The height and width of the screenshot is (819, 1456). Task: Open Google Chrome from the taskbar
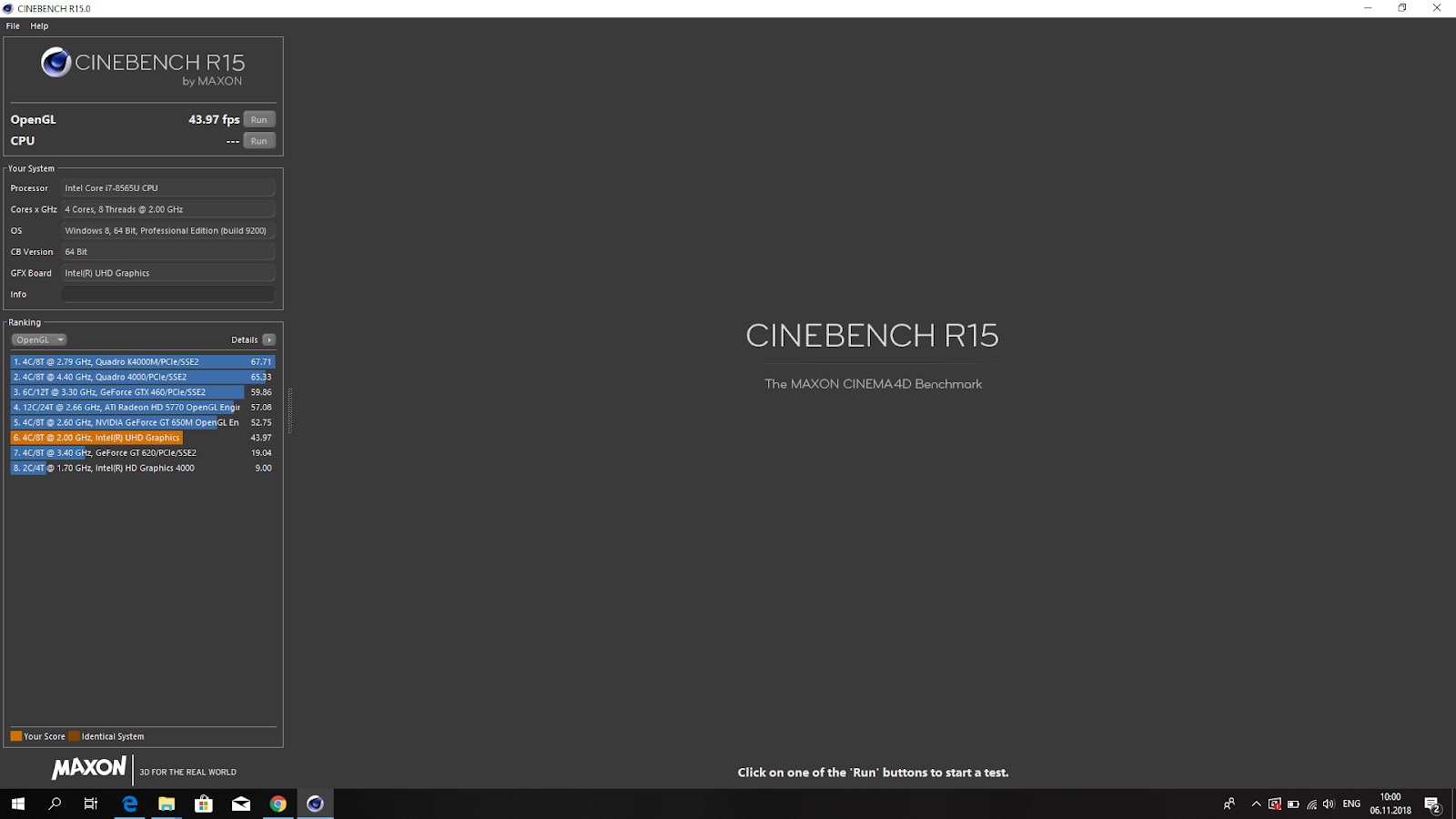[278, 804]
